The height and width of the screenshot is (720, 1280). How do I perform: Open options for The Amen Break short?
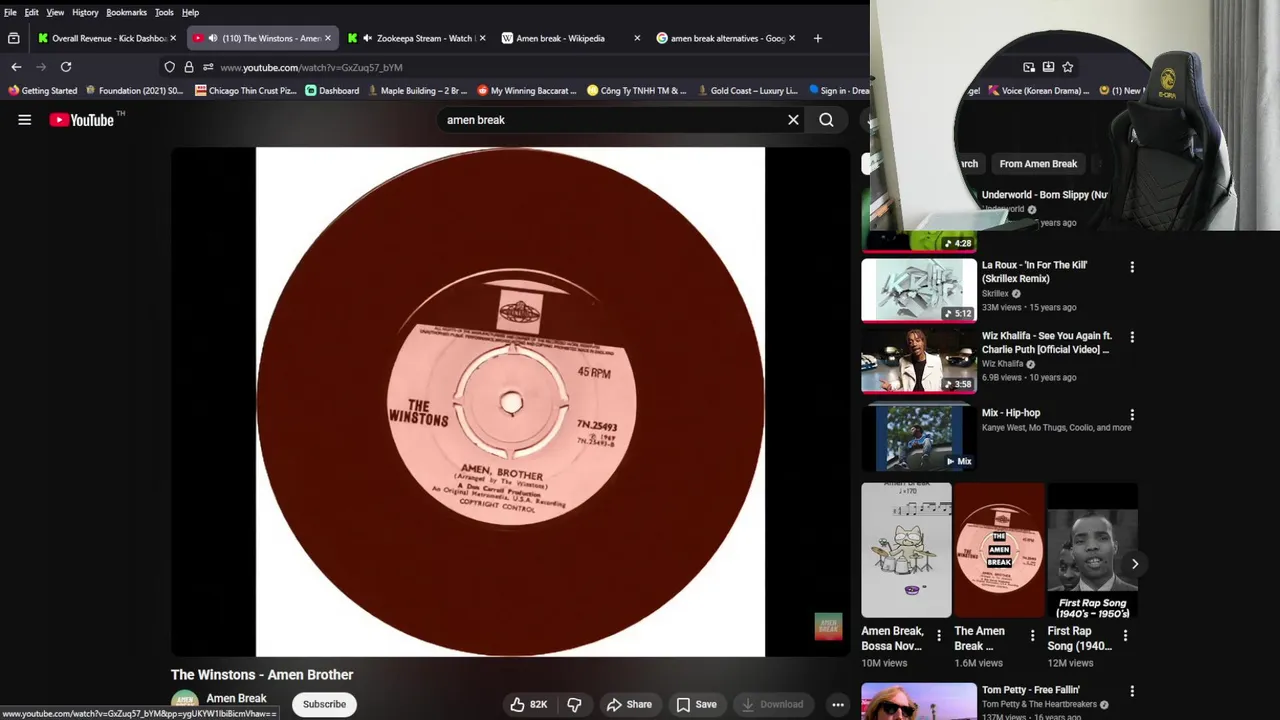(1032, 635)
